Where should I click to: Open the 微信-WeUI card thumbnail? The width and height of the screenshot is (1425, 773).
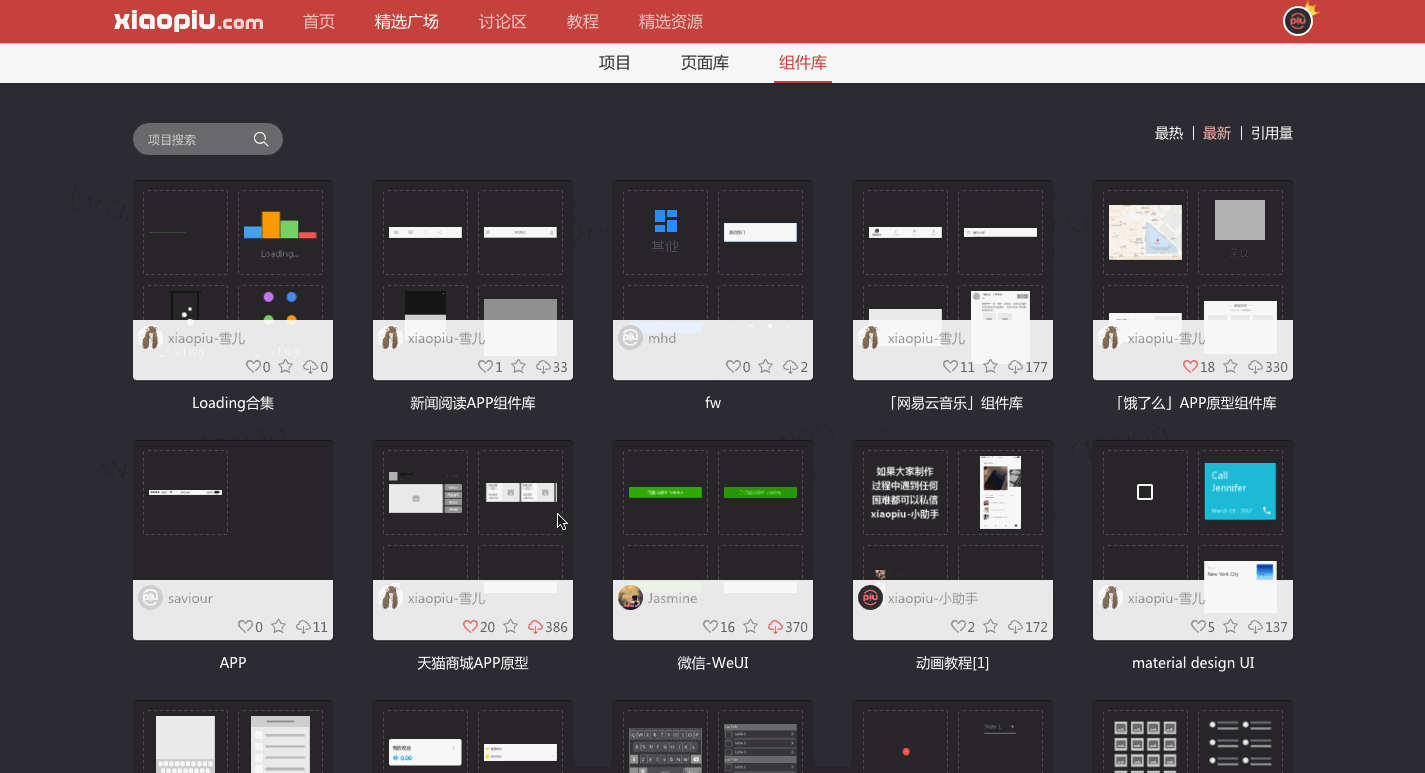[713, 540]
